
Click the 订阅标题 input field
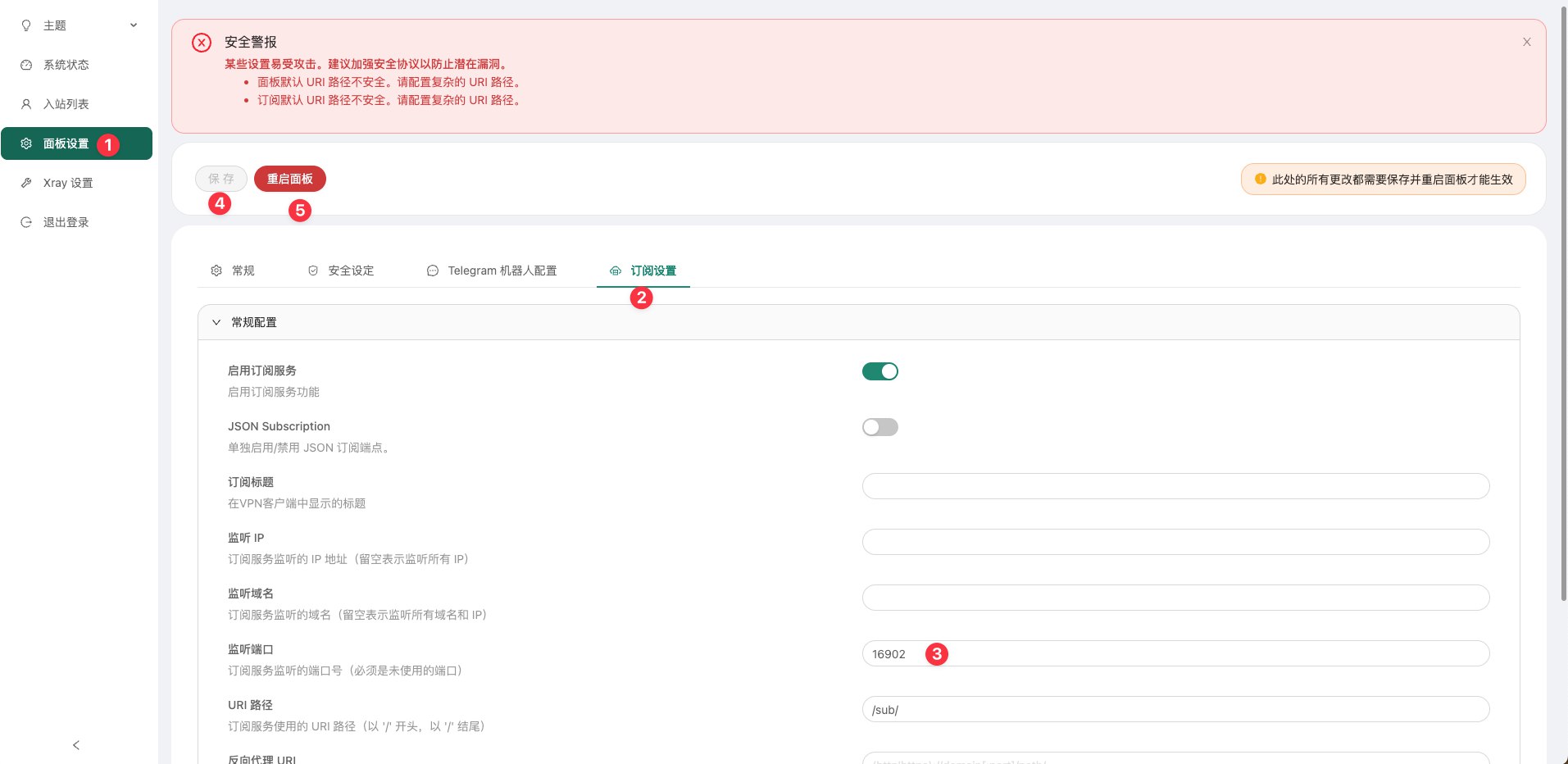(x=1175, y=485)
